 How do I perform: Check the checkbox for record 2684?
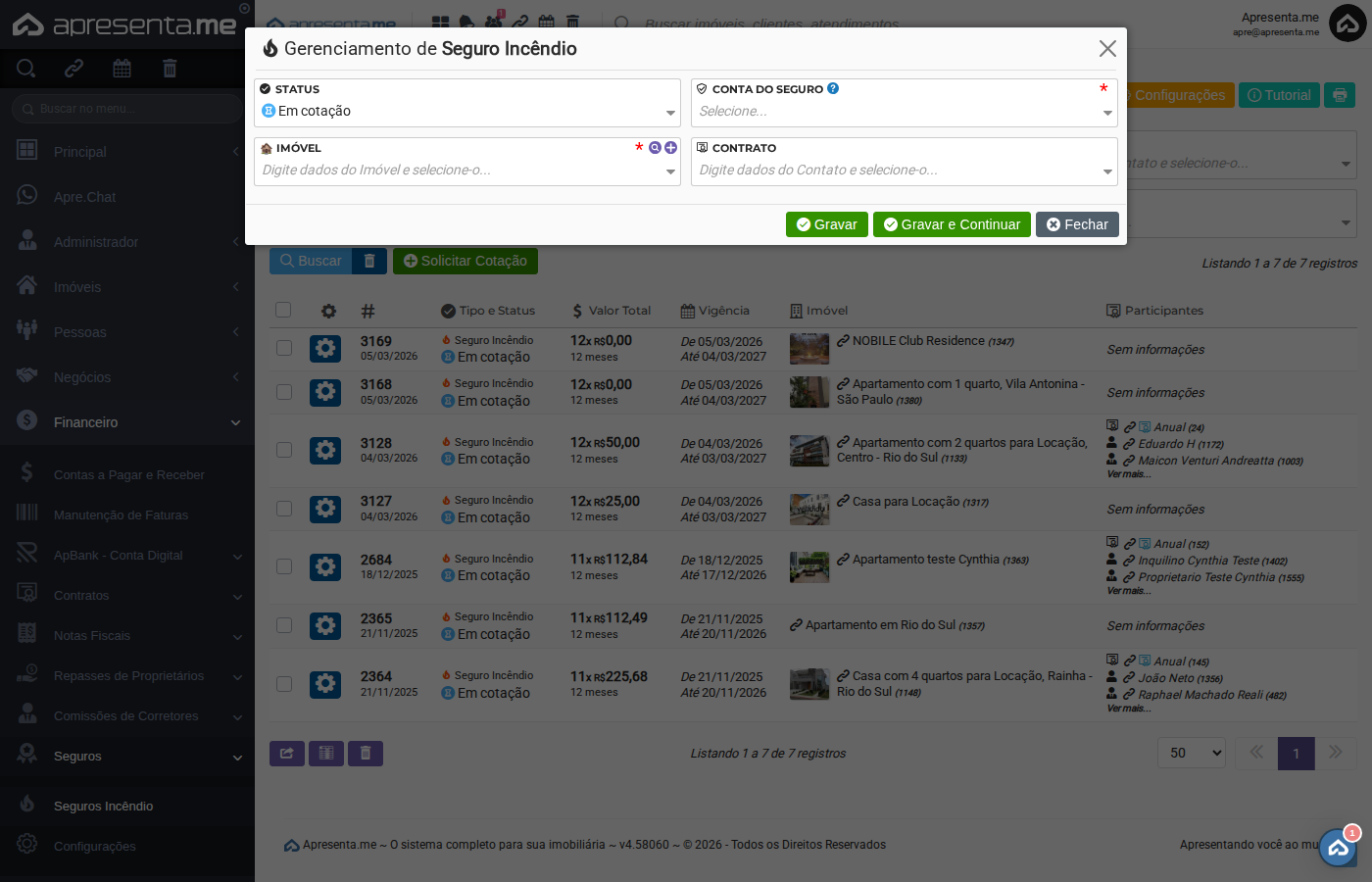pyautogui.click(x=284, y=566)
